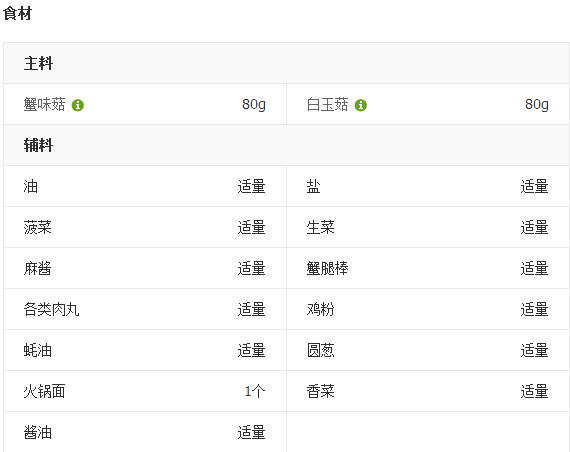Click the 各类肉丸 ingredient entry
The width and height of the screenshot is (570, 452).
[x=51, y=310]
